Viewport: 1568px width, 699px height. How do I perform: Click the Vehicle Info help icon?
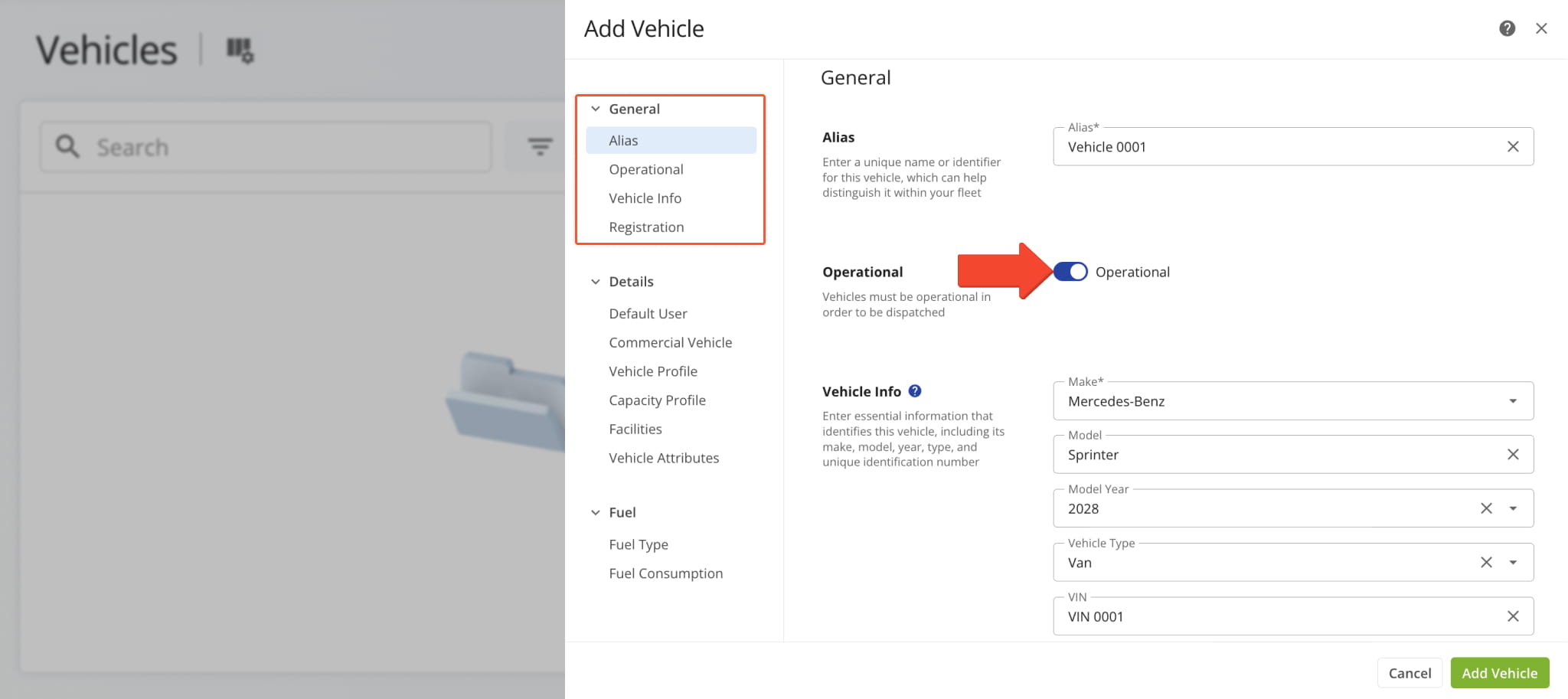[915, 391]
